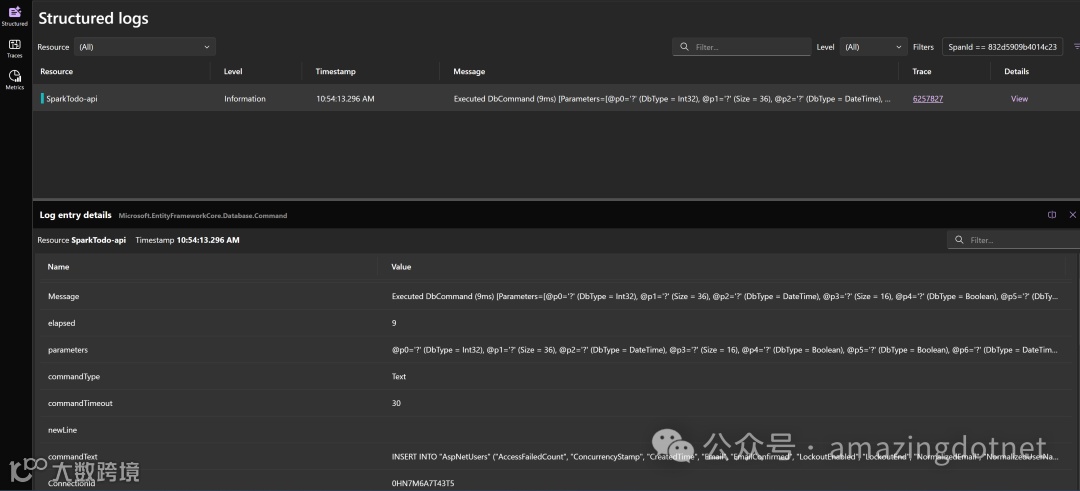Screen dimensions: 1080x491
Task: Click the log entry details Filter field
Action: 1016,240
